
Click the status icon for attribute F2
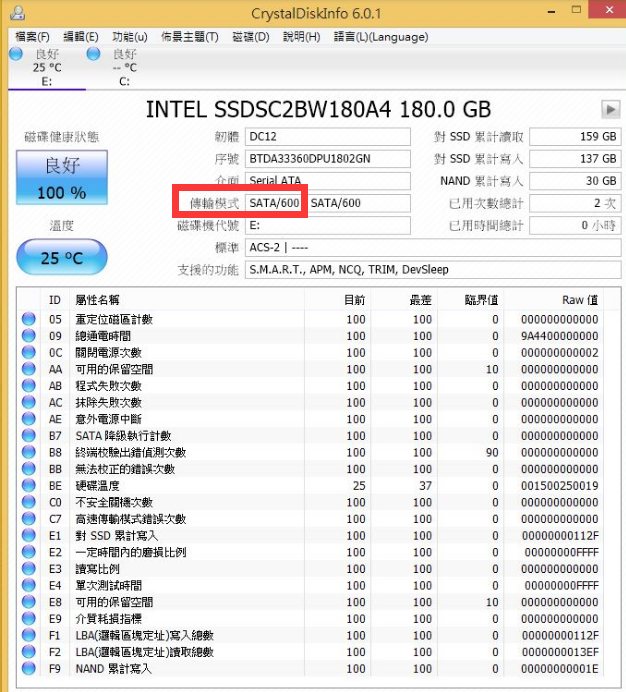coord(29,652)
